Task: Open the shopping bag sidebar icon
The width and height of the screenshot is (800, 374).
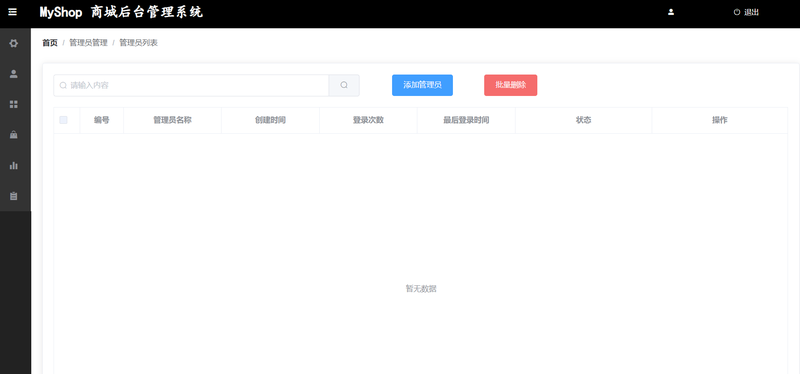Action: click(14, 135)
